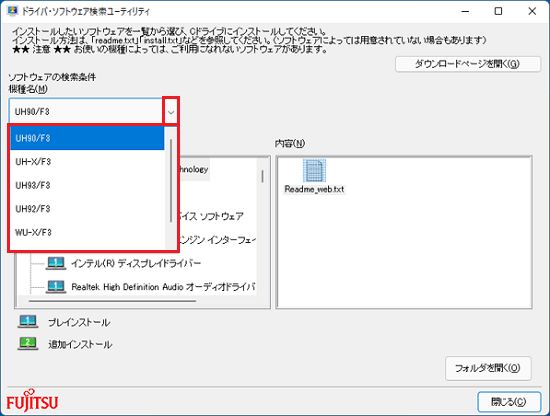Select Realtek High Definition Audio driver entry
The width and height of the screenshot is (550, 416).
[163, 287]
